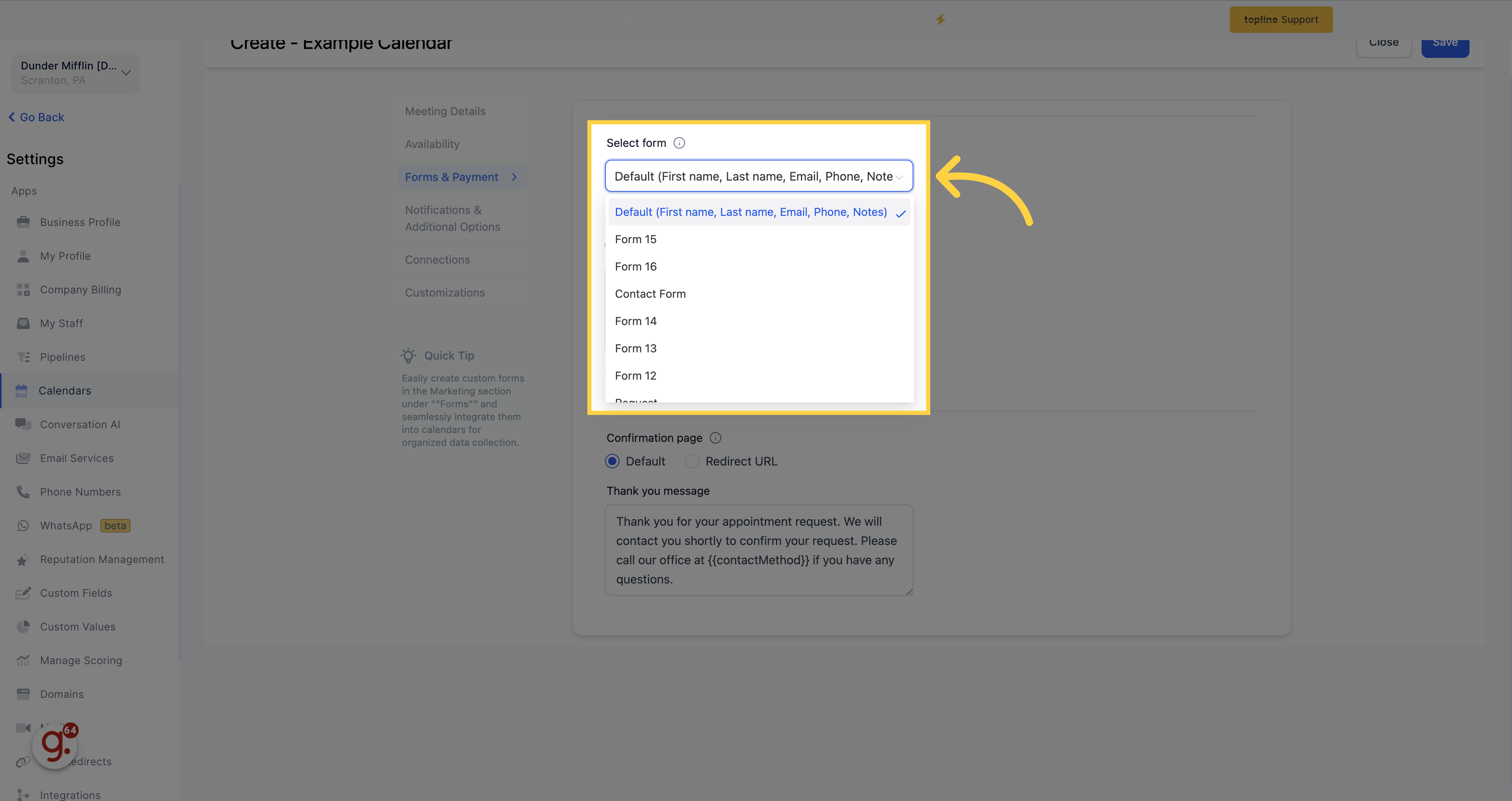Click the My Staff icon
Image resolution: width=1512 pixels, height=801 pixels.
[x=23, y=323]
